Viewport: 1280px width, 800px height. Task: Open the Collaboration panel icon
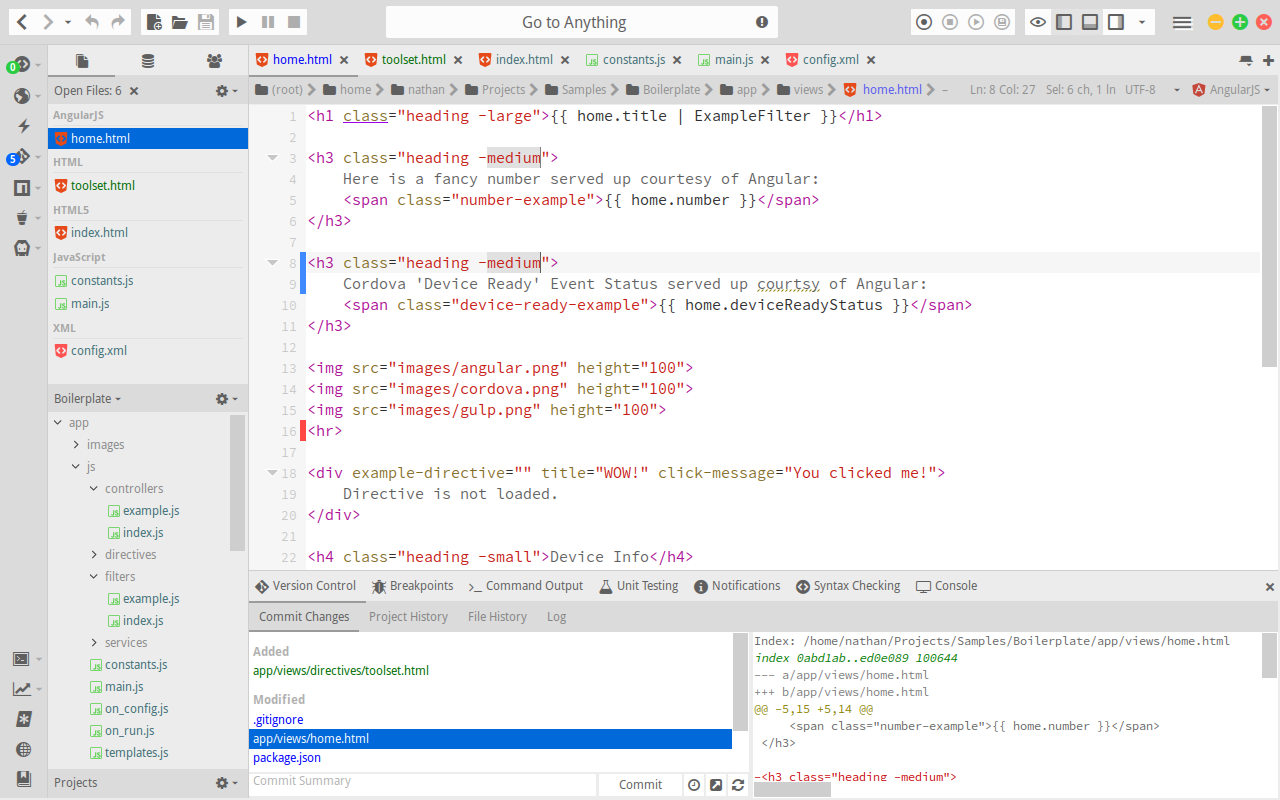tap(213, 60)
